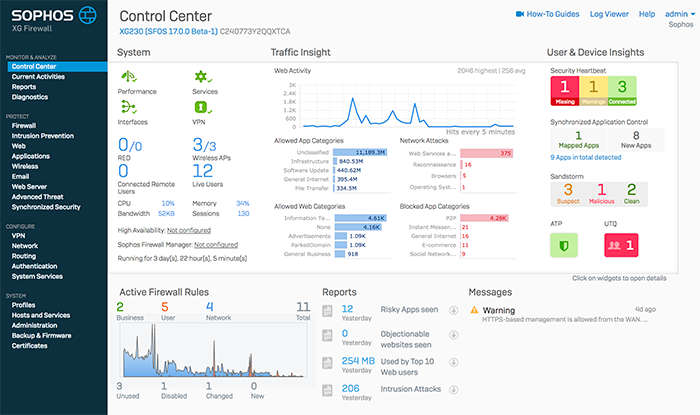The height and width of the screenshot is (415, 700).
Task: Open the Performance system icon
Action: click(129, 76)
